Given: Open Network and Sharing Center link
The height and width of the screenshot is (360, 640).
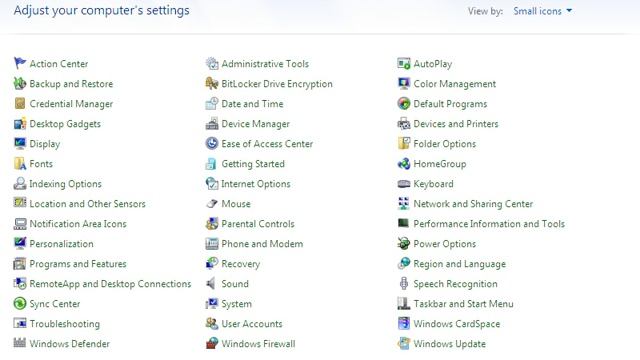Looking at the screenshot, I should (473, 204).
